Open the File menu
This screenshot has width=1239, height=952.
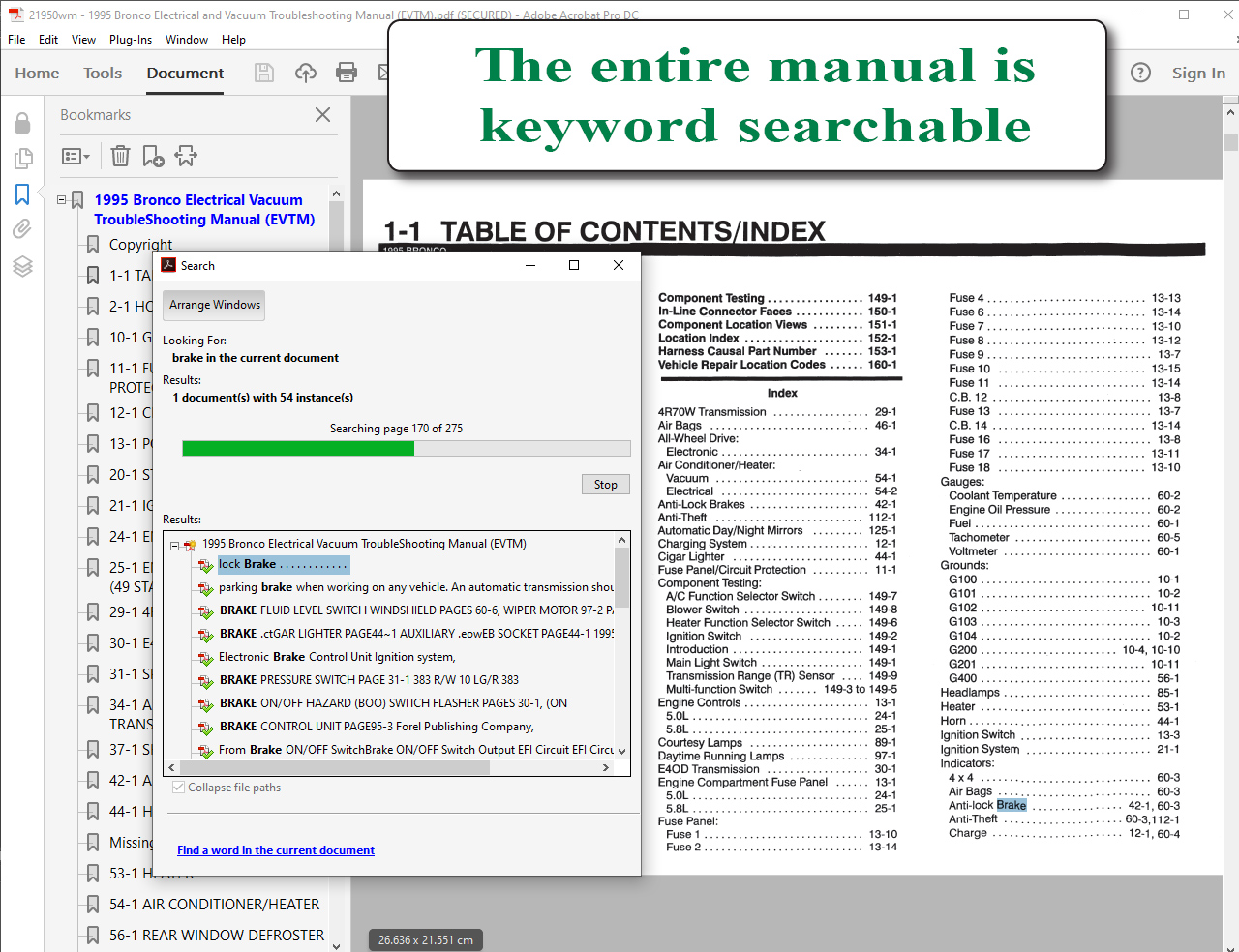16,40
